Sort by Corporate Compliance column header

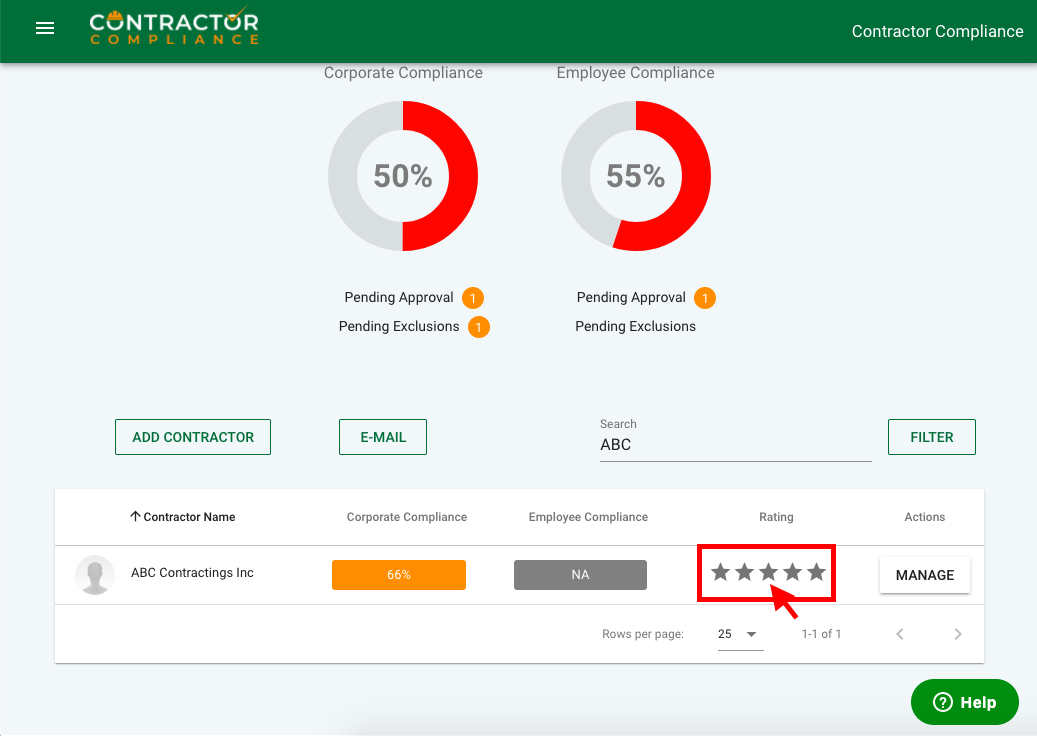click(406, 517)
